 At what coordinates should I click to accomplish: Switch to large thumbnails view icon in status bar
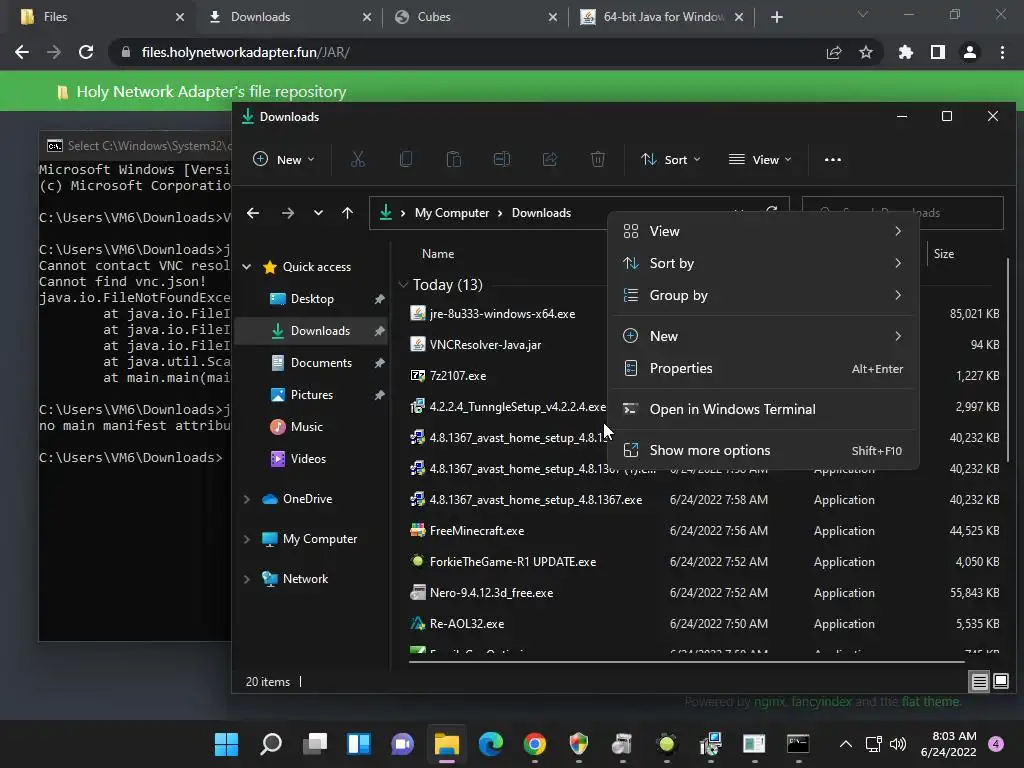coord(1000,682)
